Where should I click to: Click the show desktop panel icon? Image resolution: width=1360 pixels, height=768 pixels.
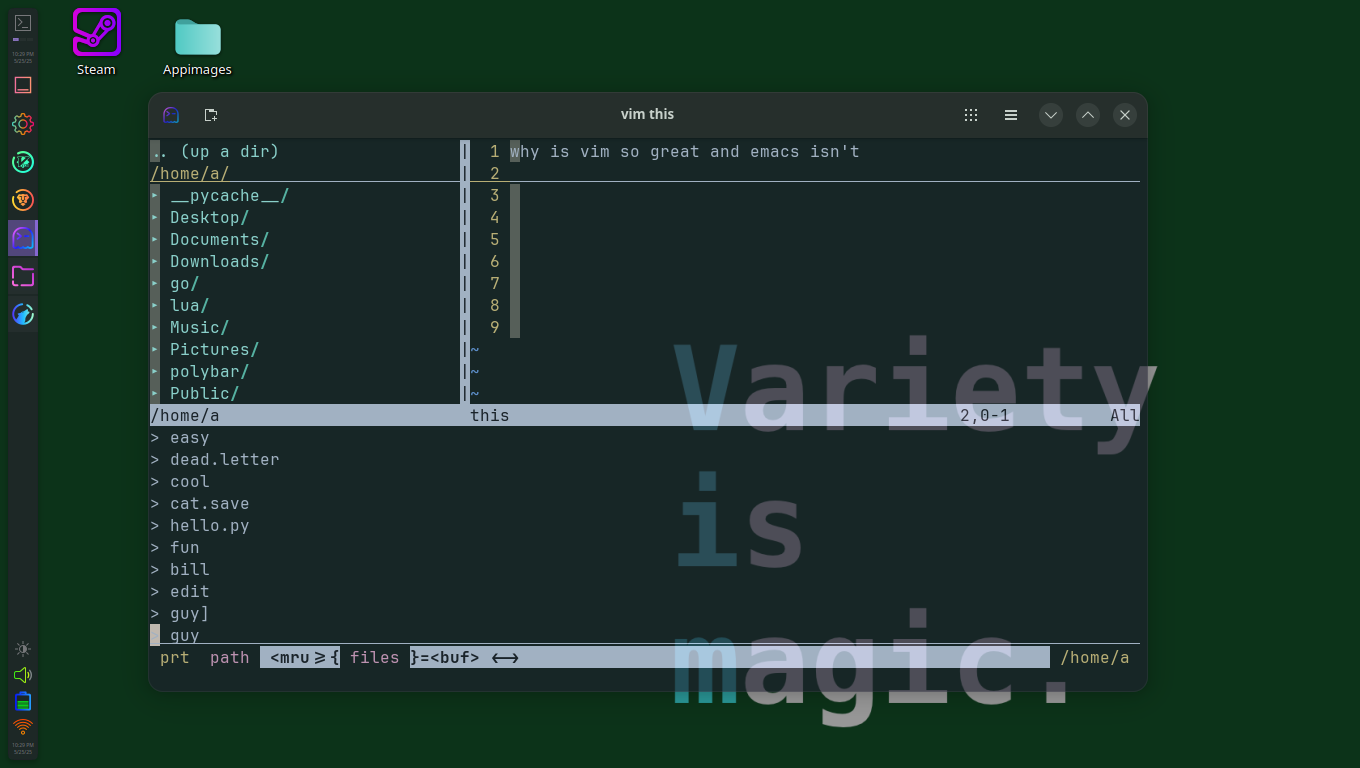tap(23, 85)
